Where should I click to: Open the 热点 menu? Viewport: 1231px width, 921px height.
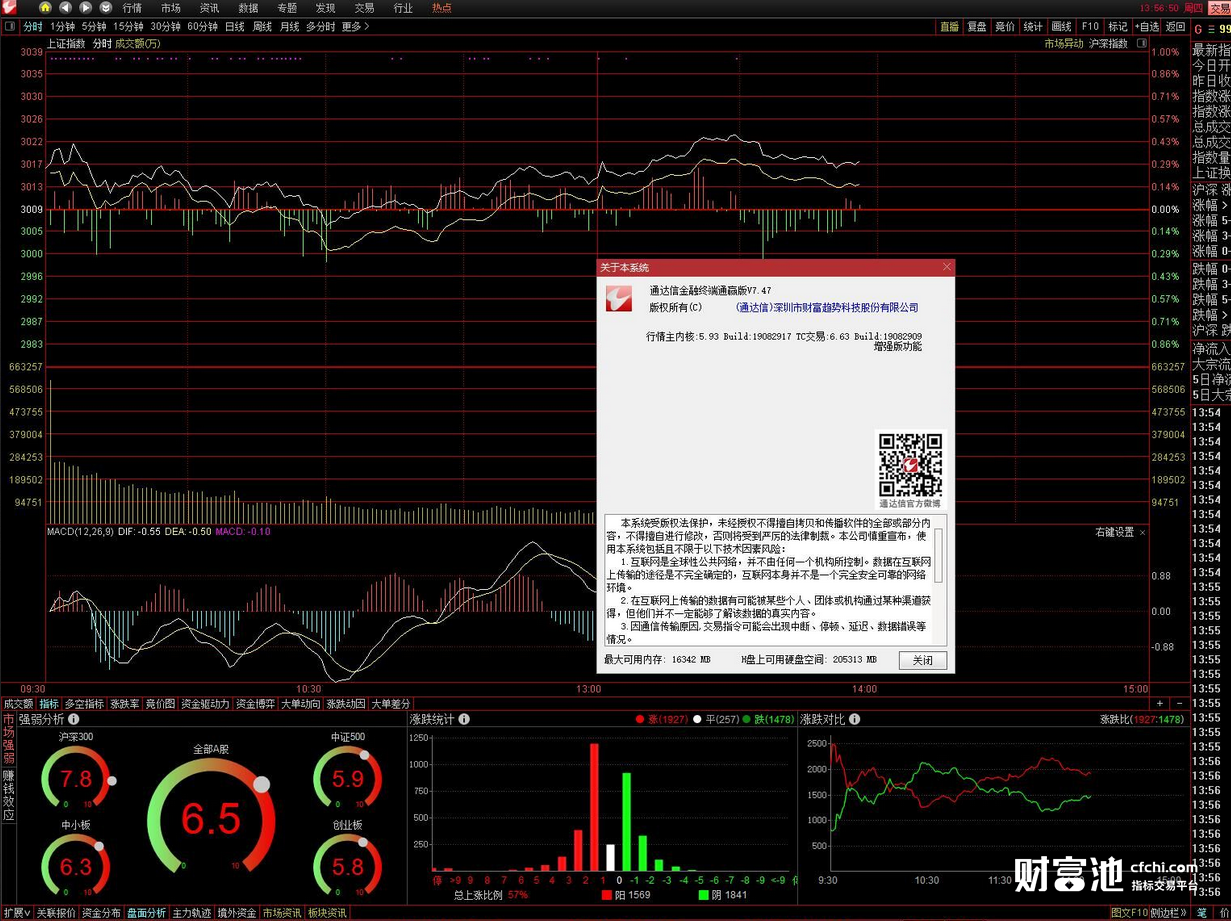click(x=441, y=8)
